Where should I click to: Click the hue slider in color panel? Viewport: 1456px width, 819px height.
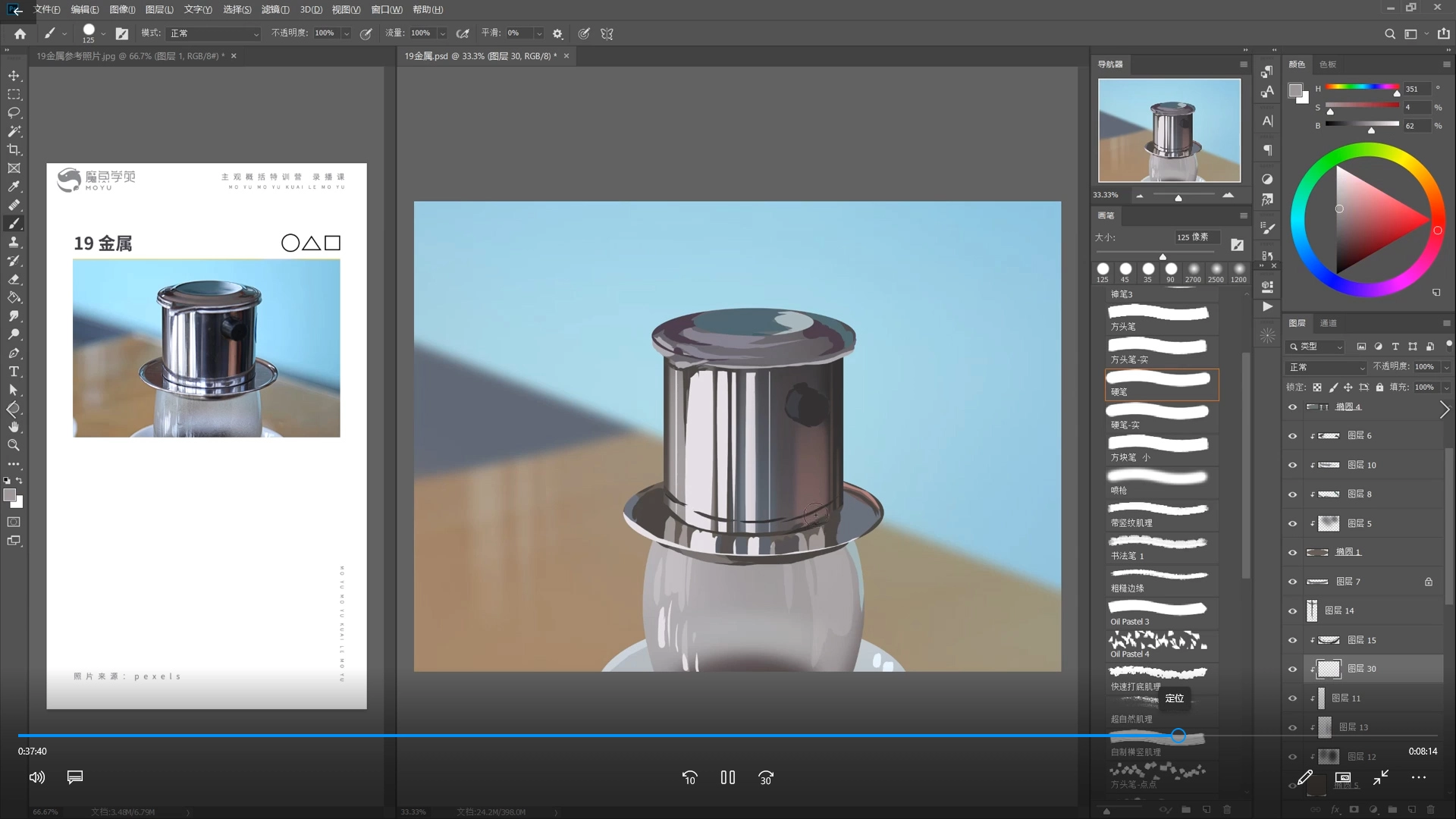(1362, 87)
